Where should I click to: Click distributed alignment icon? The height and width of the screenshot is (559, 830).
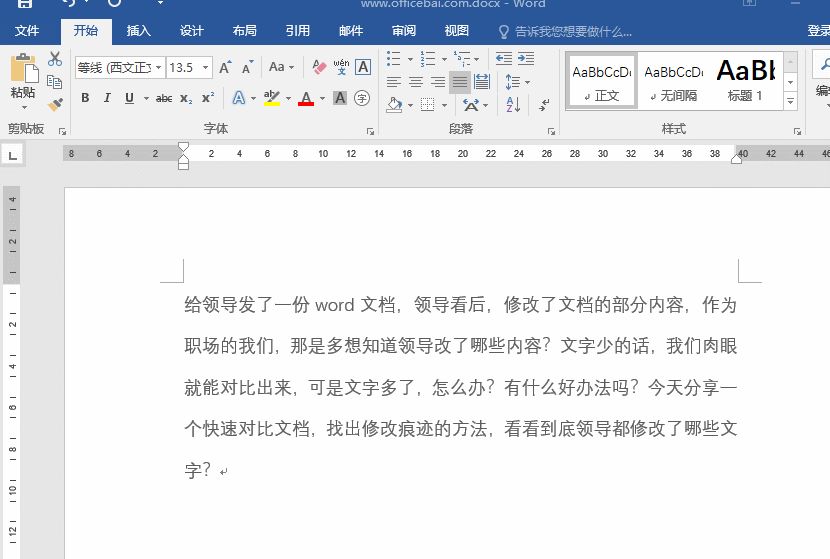482,82
